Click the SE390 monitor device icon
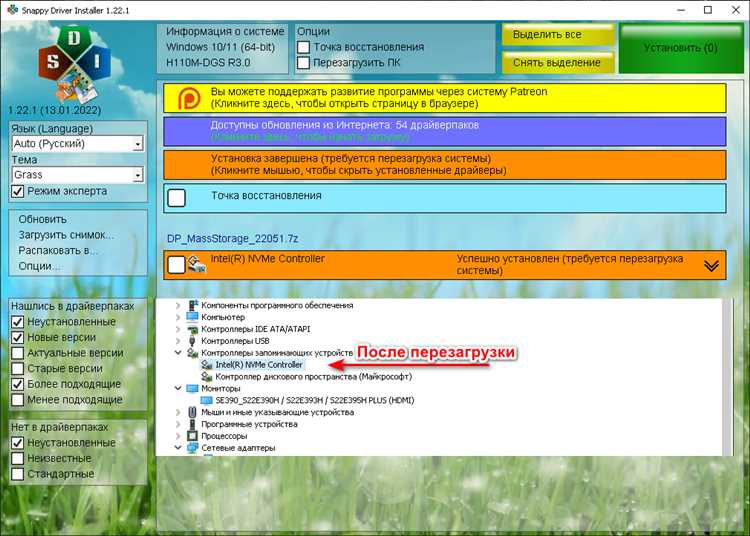 (x=207, y=400)
